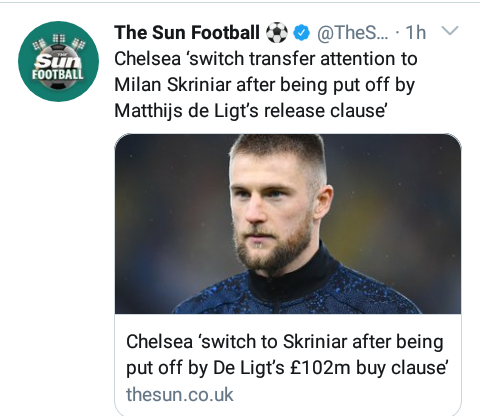Click the first tweet line starting with Chelsea
480x416 pixels.
point(266,59)
